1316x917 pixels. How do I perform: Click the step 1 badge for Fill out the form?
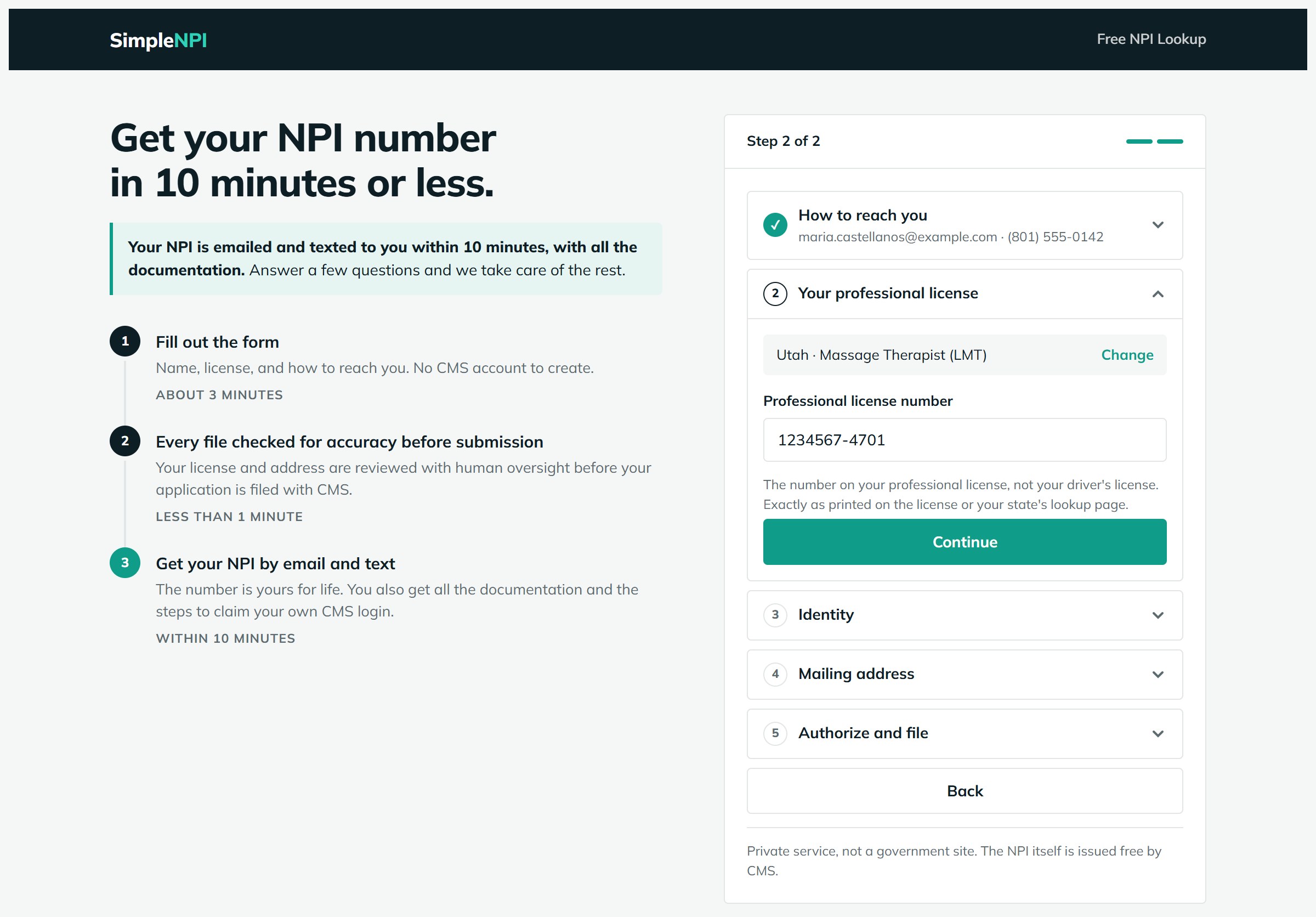[x=125, y=341]
